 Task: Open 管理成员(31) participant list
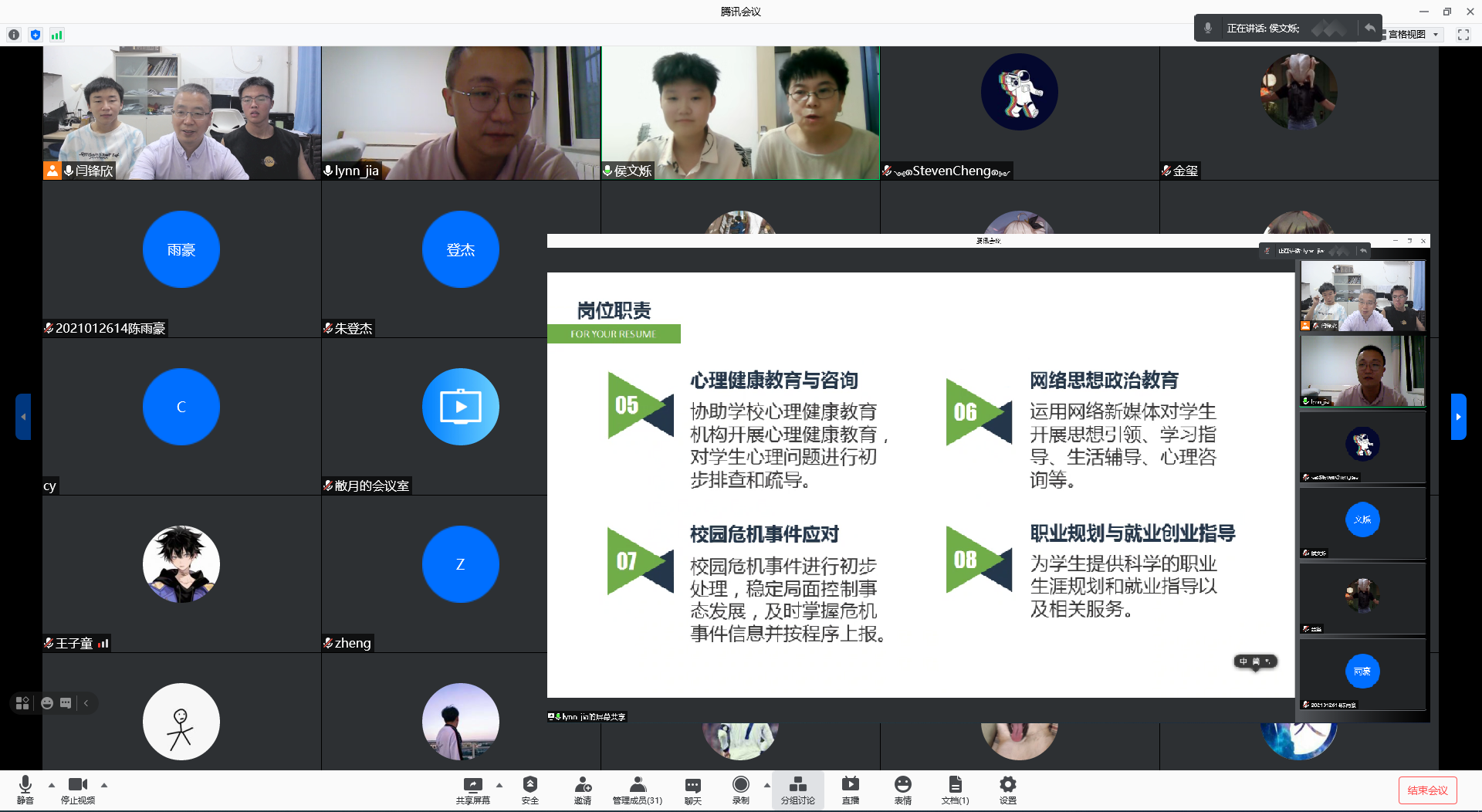click(x=637, y=790)
